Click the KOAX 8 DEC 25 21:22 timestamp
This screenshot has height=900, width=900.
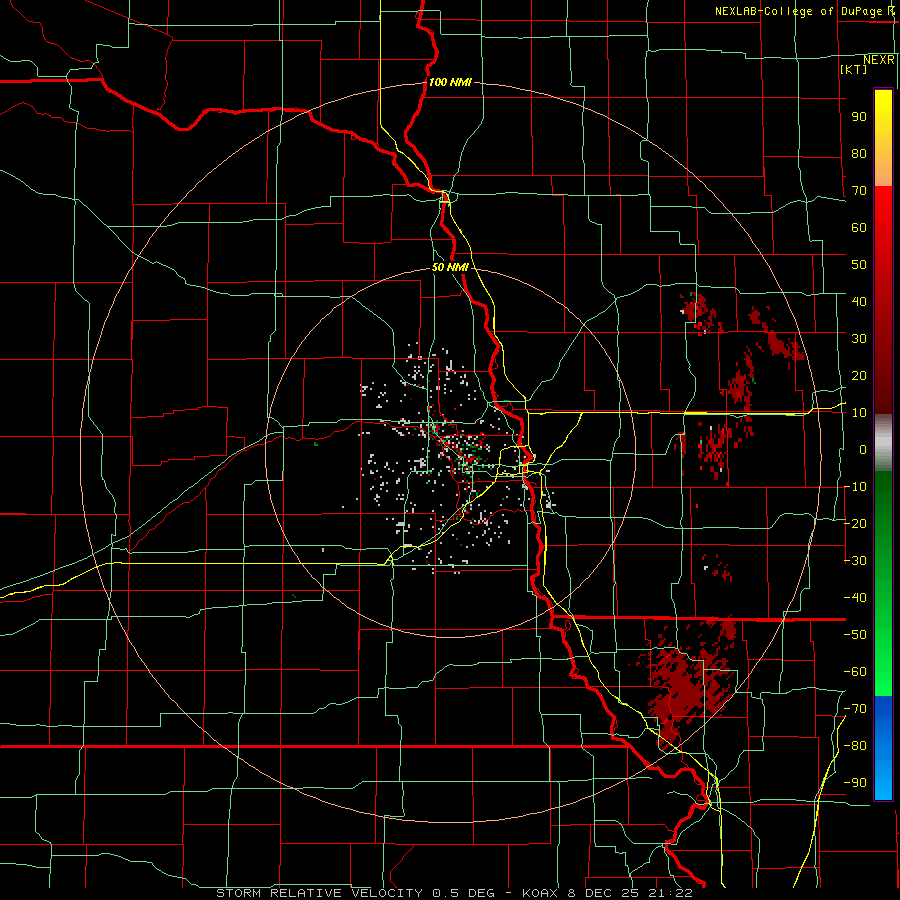tap(607, 893)
